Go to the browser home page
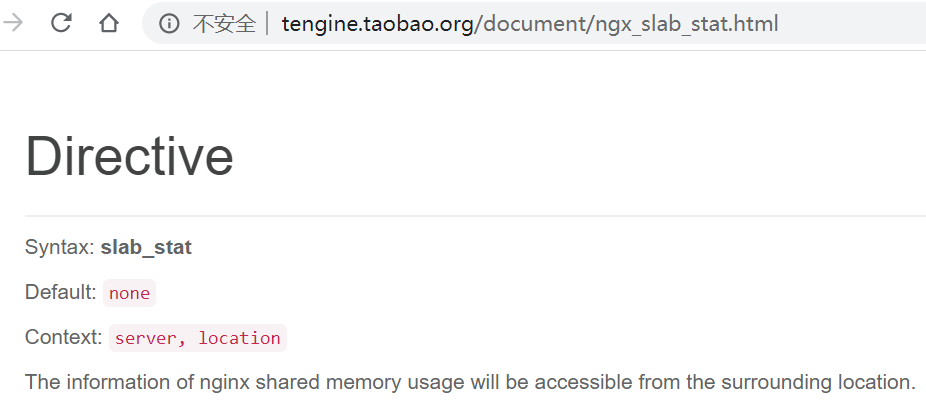926x416 pixels. point(109,23)
